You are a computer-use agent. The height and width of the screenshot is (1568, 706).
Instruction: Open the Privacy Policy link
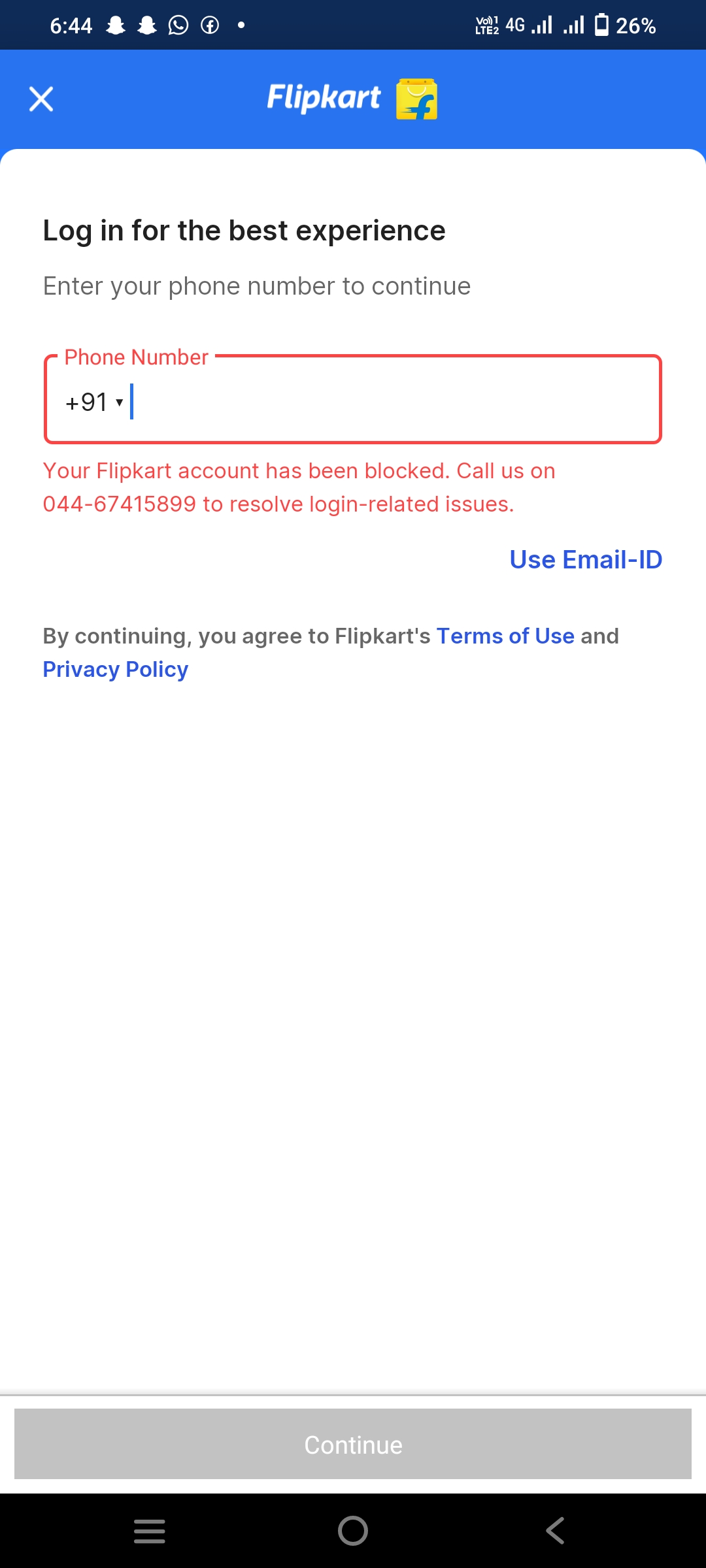click(x=116, y=670)
